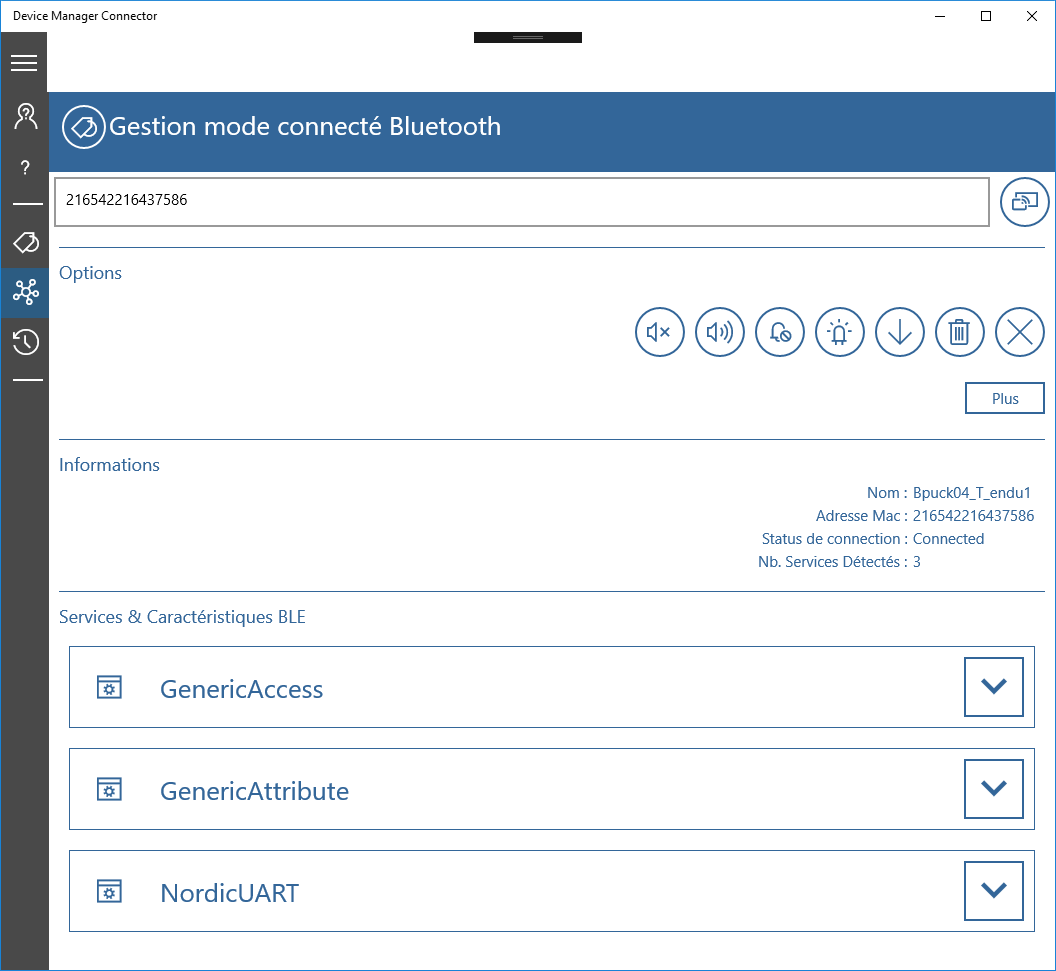Click the Nom : Bpuck04_T_endu1 line

[x=948, y=493]
